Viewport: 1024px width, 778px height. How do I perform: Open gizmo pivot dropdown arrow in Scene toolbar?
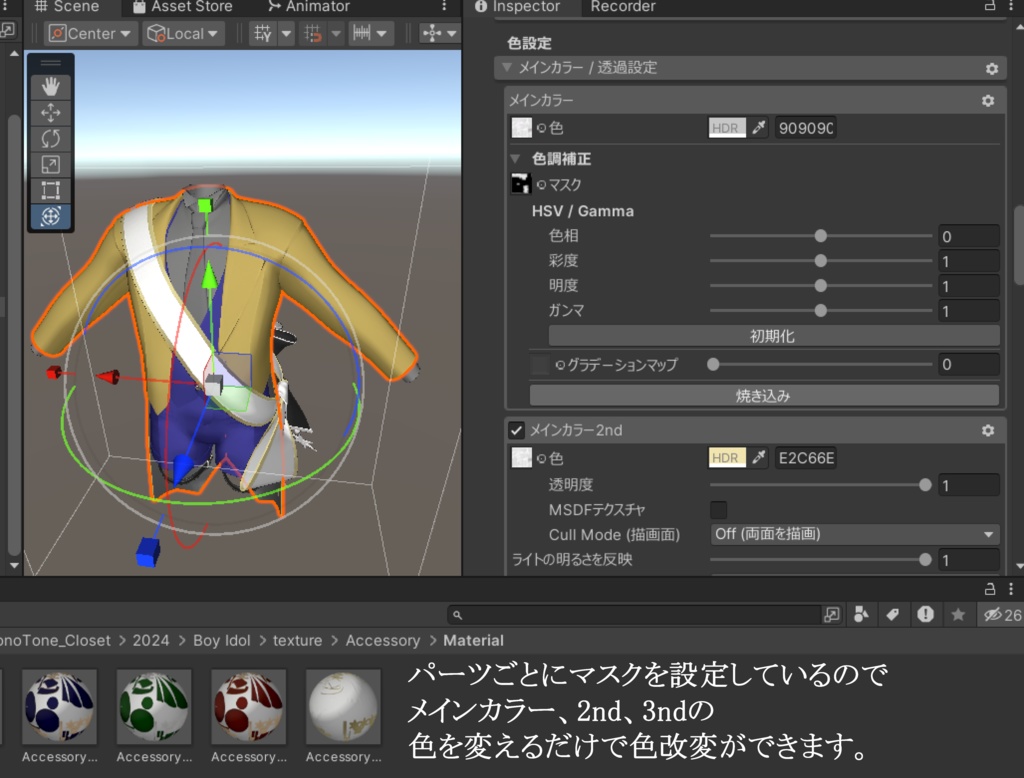tap(452, 33)
